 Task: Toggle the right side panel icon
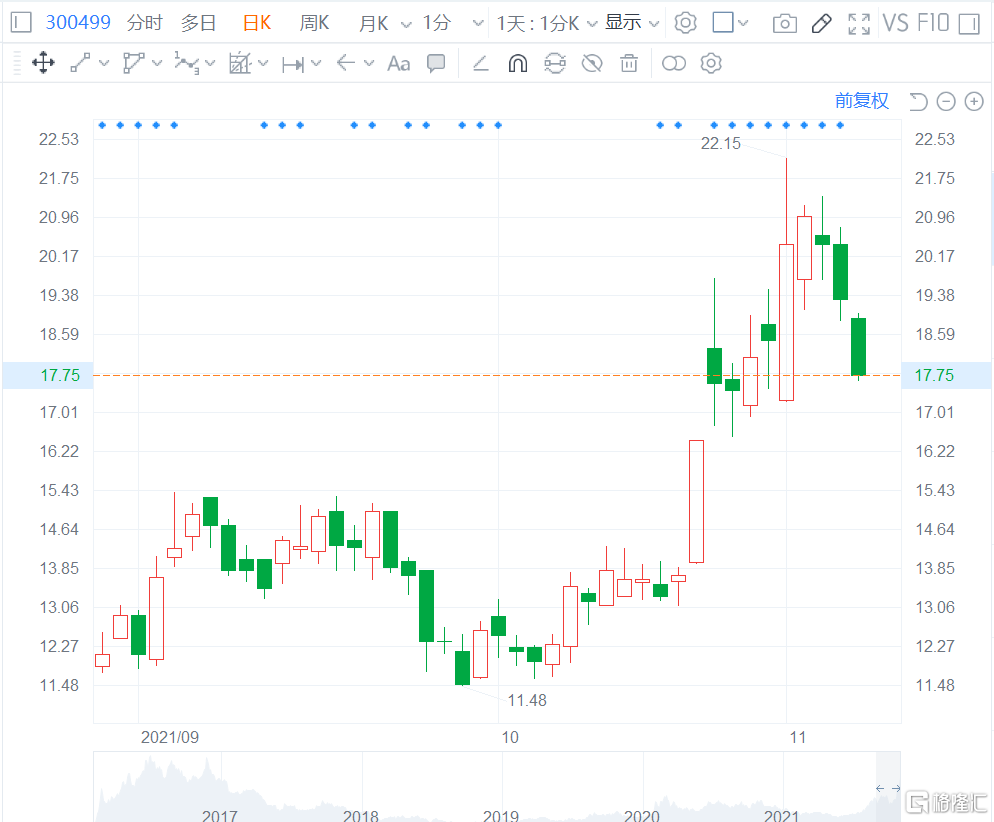(969, 24)
